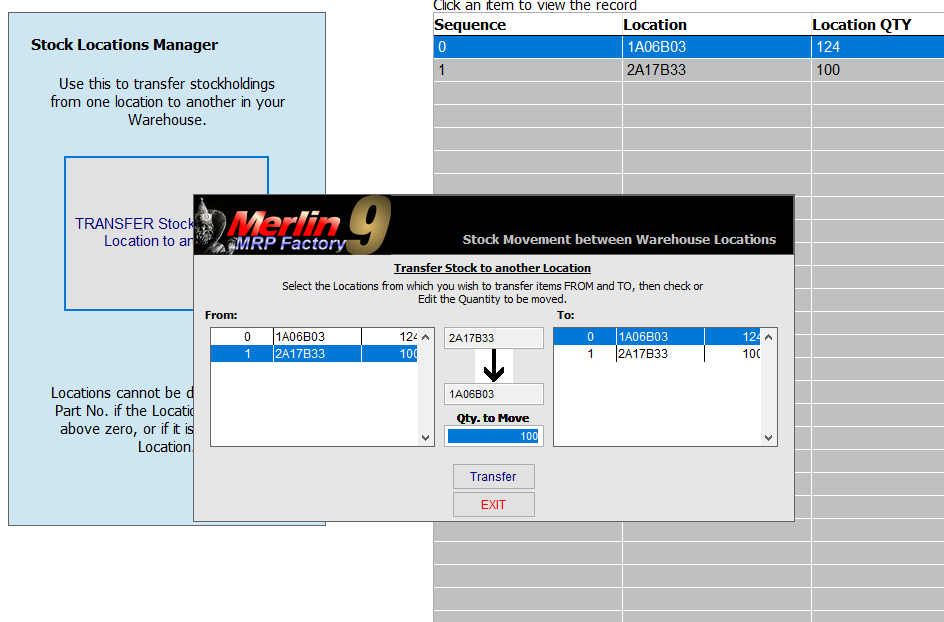Click the Sequence column header

470,25
